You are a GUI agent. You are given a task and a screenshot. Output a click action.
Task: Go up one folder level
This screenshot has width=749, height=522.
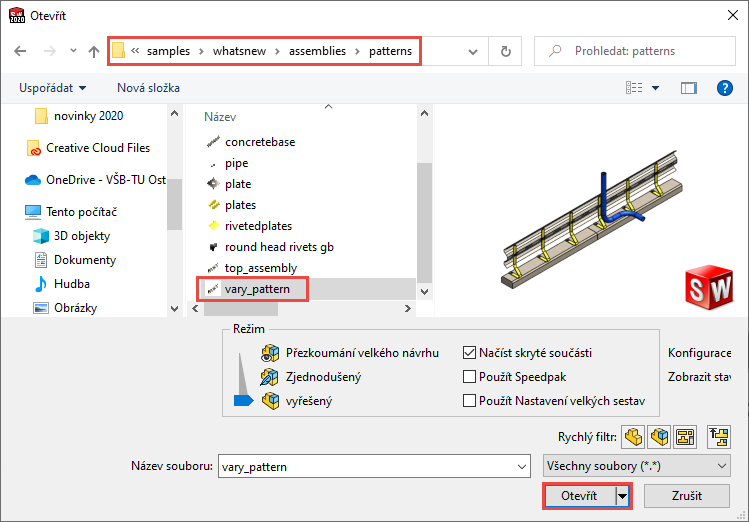click(x=94, y=51)
